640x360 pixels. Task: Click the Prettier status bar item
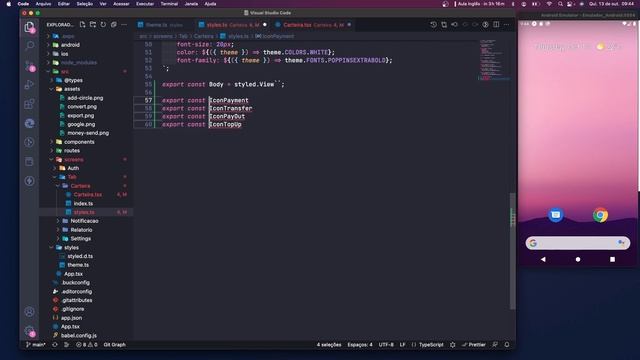(x=473, y=345)
